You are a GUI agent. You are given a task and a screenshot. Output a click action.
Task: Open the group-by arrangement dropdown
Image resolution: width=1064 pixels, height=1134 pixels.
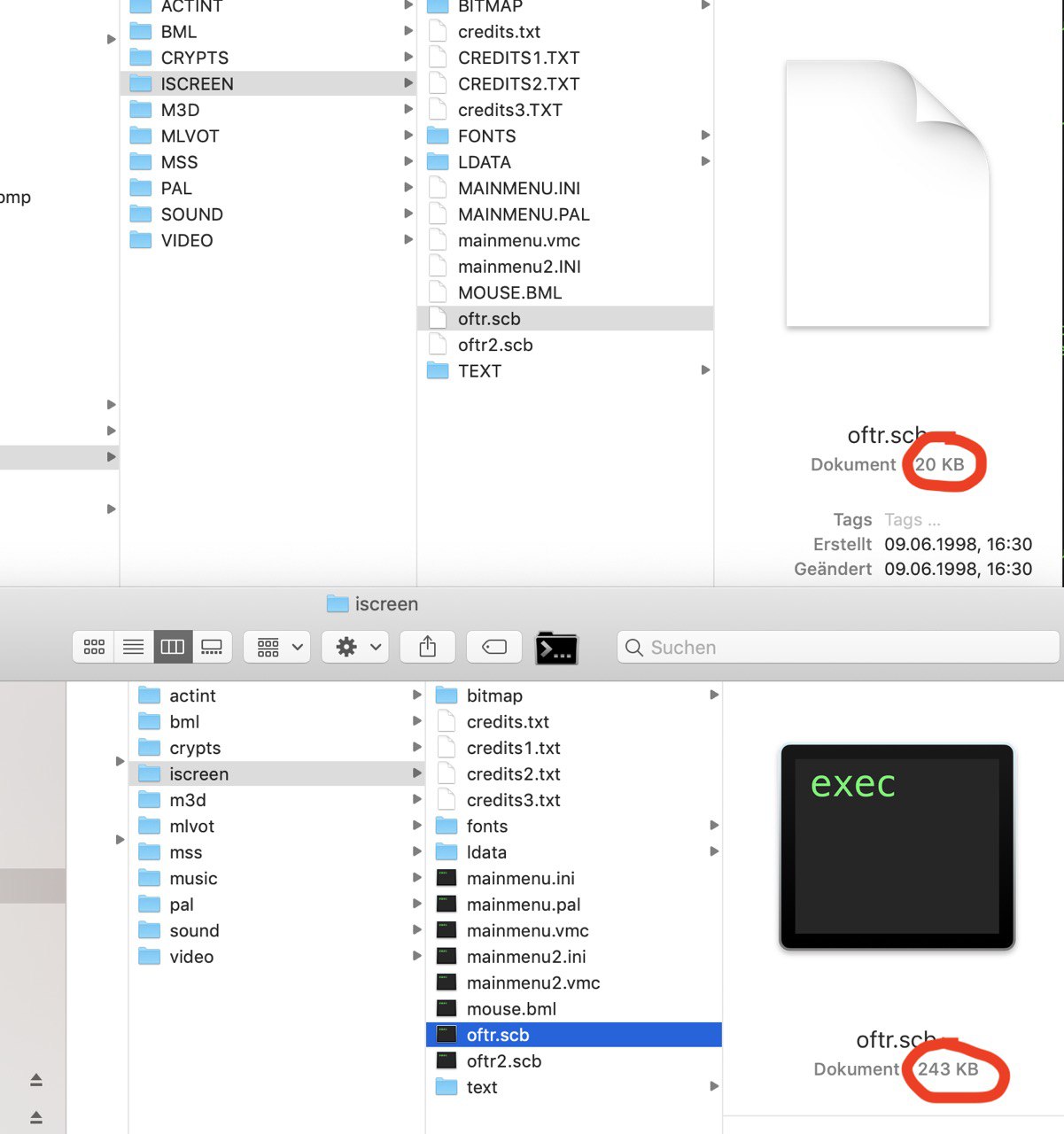point(277,647)
